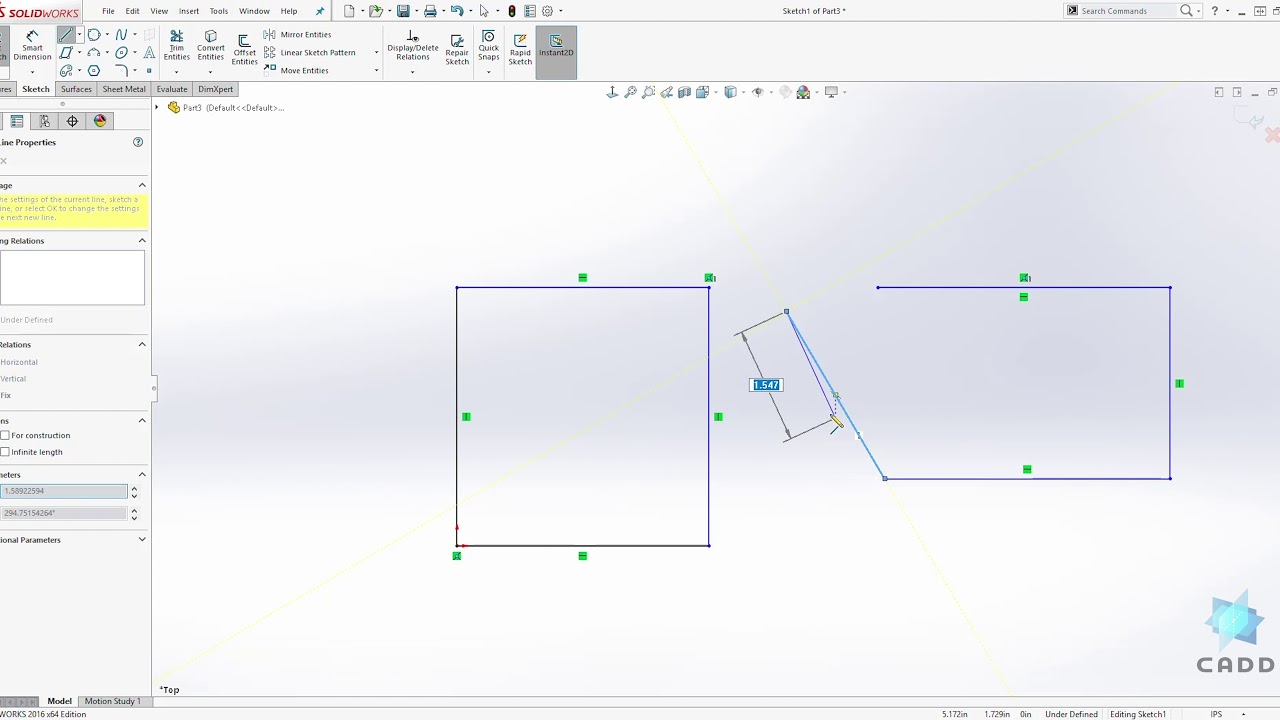1280x720 pixels.
Task: Pin the menu bar with pushpin icon
Action: tap(320, 11)
